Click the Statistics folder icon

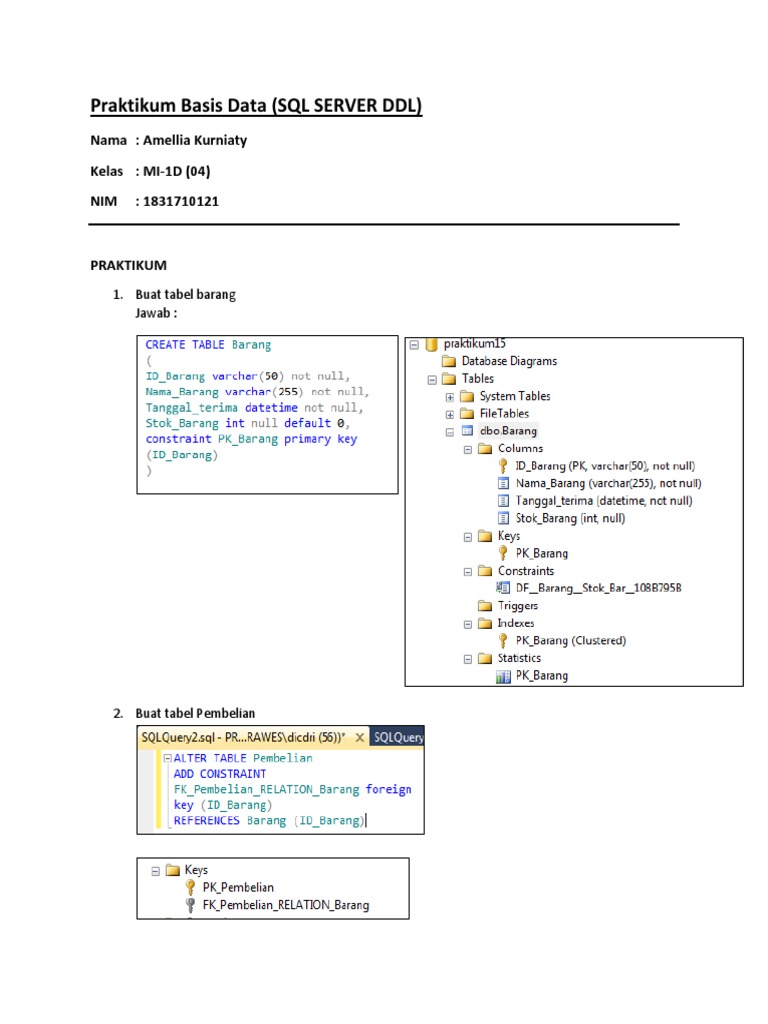(485, 658)
